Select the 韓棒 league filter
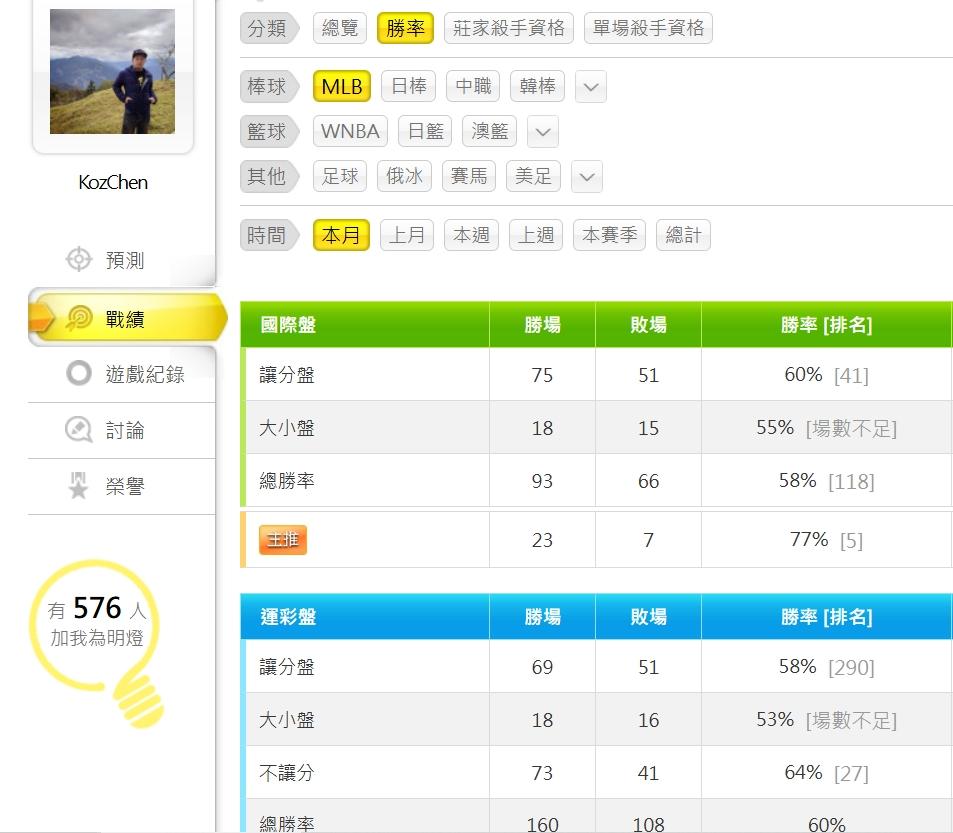953x833 pixels. coord(537,86)
